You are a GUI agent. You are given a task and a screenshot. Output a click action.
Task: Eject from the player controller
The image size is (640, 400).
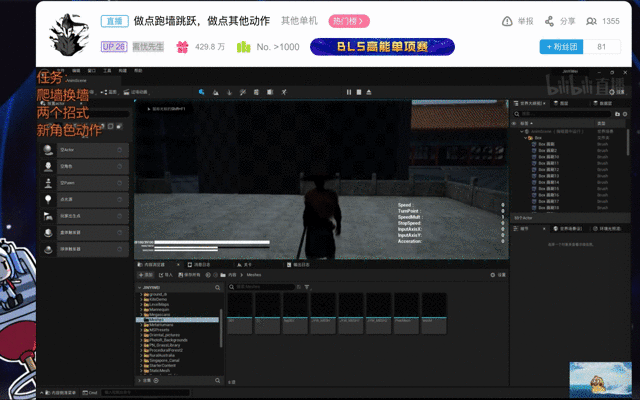[369, 92]
